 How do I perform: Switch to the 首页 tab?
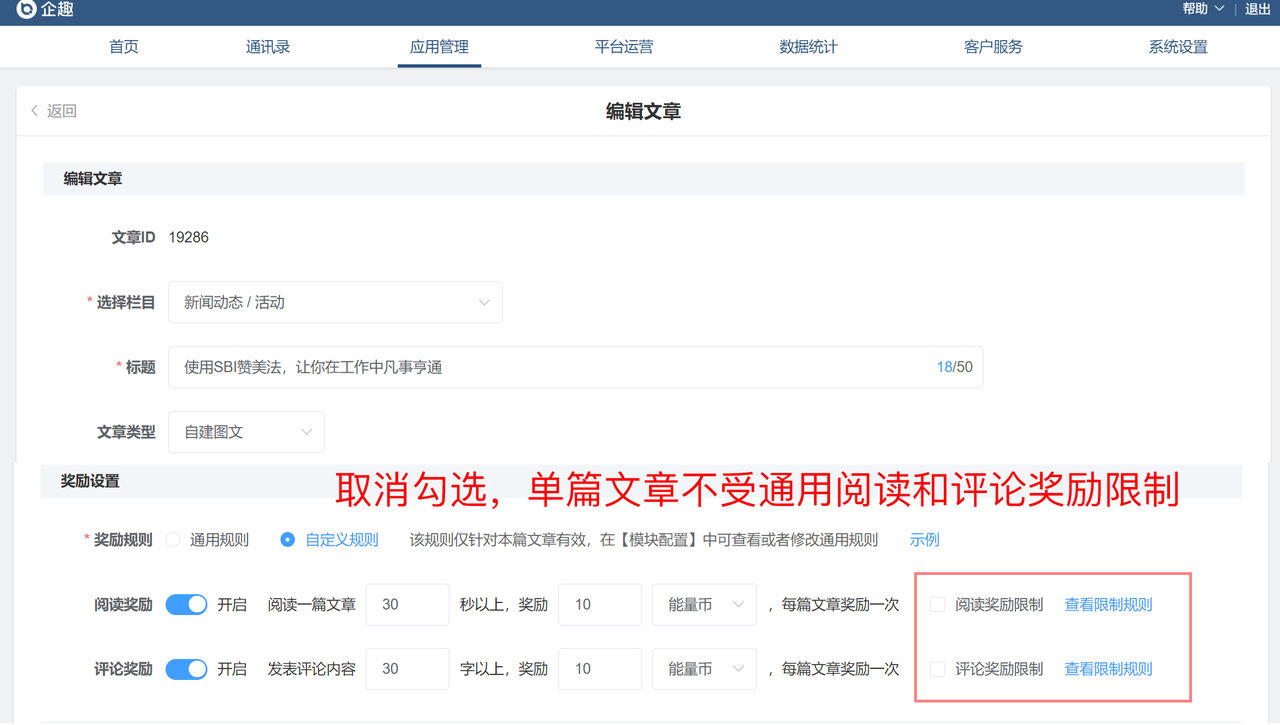(x=124, y=47)
